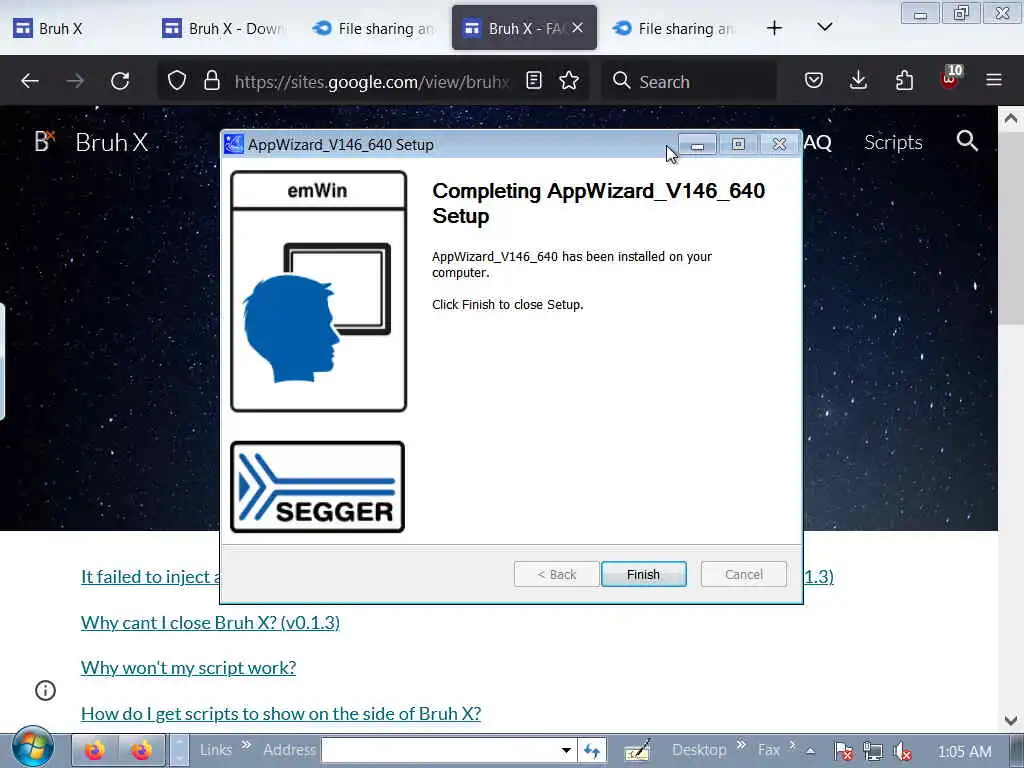Reload the current page

[x=120, y=81]
